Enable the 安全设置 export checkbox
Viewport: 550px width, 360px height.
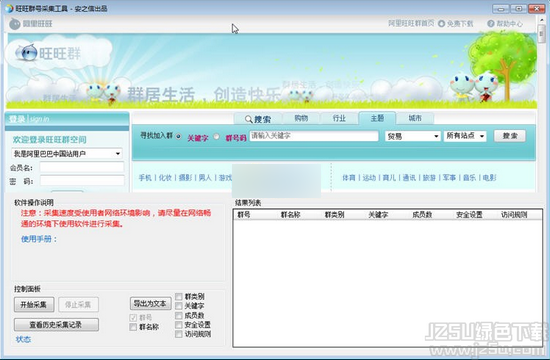coord(179,325)
